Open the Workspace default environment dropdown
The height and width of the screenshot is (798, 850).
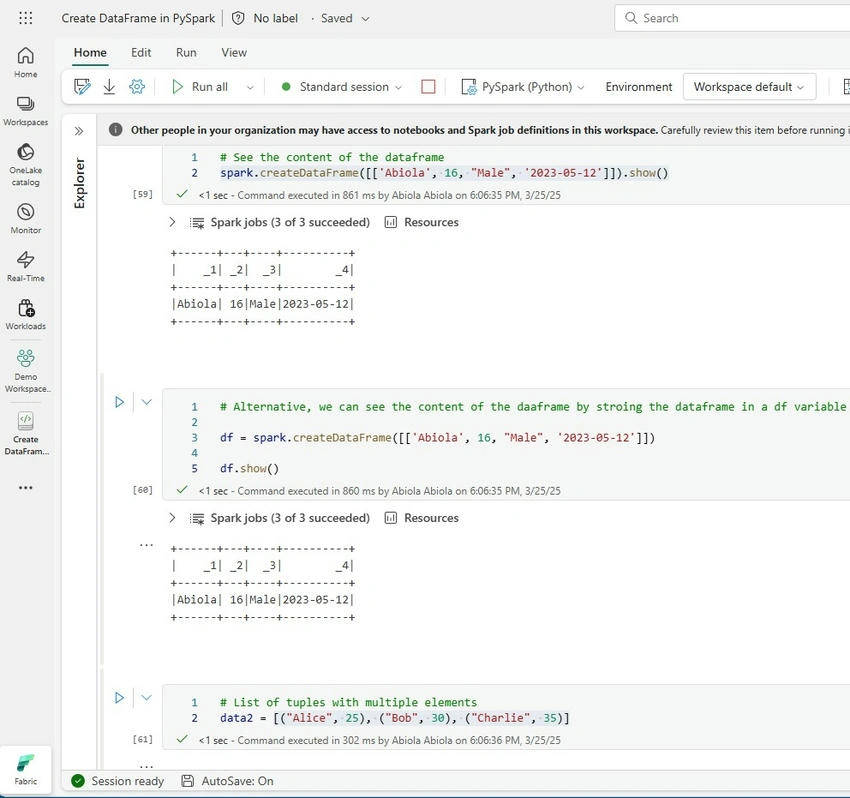pyautogui.click(x=749, y=87)
